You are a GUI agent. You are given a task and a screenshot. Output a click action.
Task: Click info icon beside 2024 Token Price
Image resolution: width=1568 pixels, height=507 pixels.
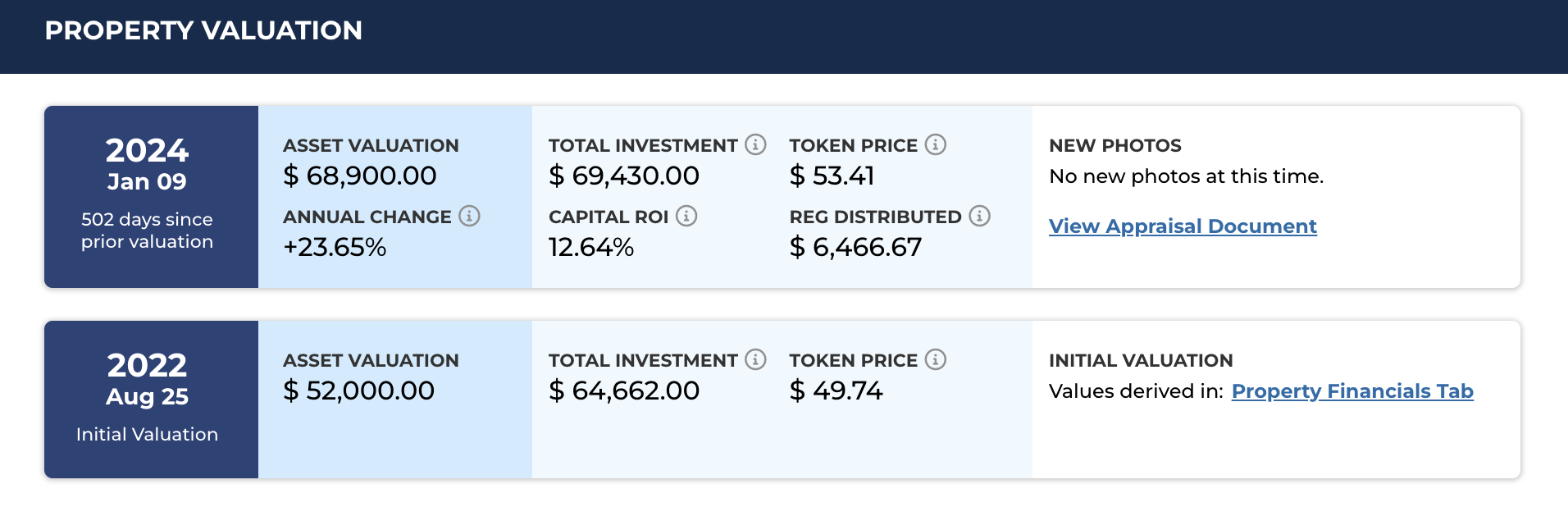936,144
